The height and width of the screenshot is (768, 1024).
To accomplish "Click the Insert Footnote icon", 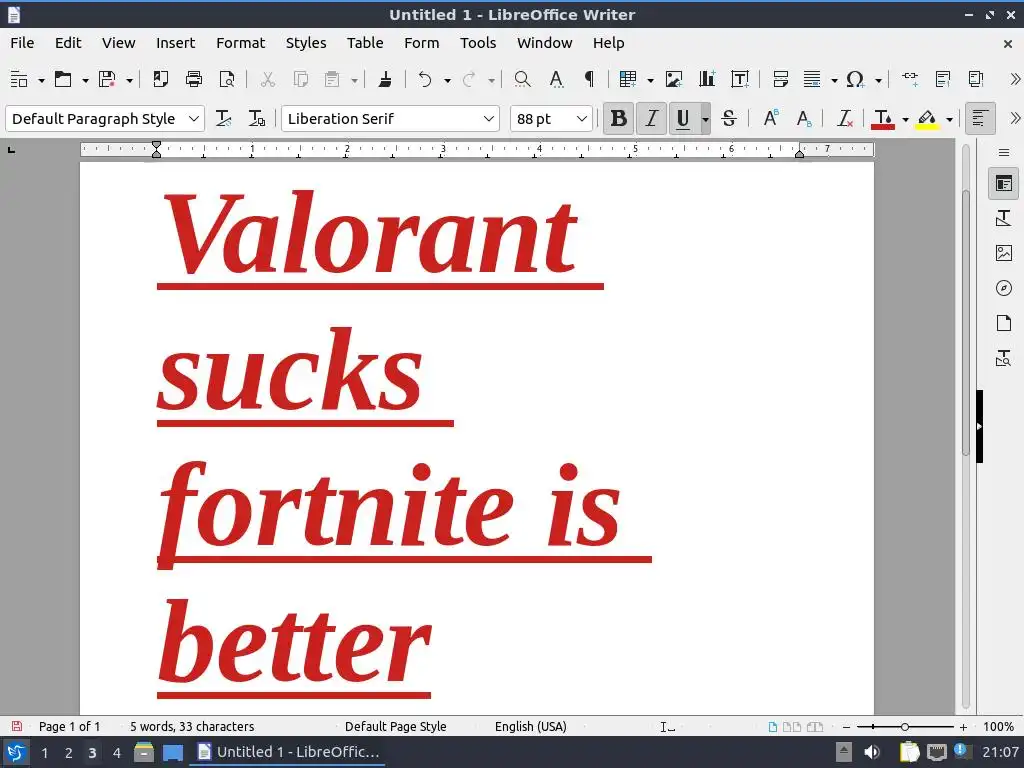I will pyautogui.click(x=942, y=80).
